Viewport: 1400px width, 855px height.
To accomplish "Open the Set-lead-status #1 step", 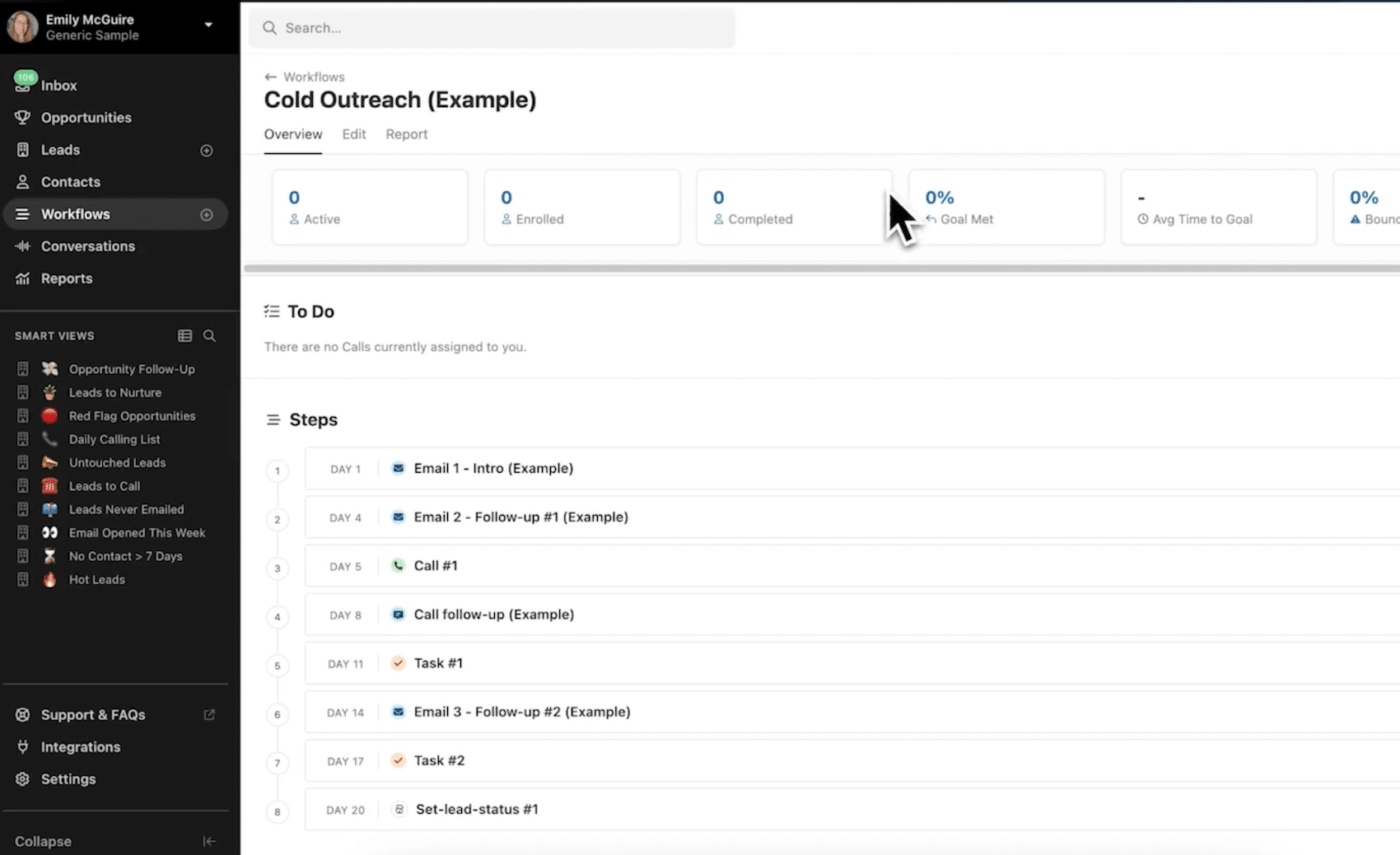I will tap(852, 809).
